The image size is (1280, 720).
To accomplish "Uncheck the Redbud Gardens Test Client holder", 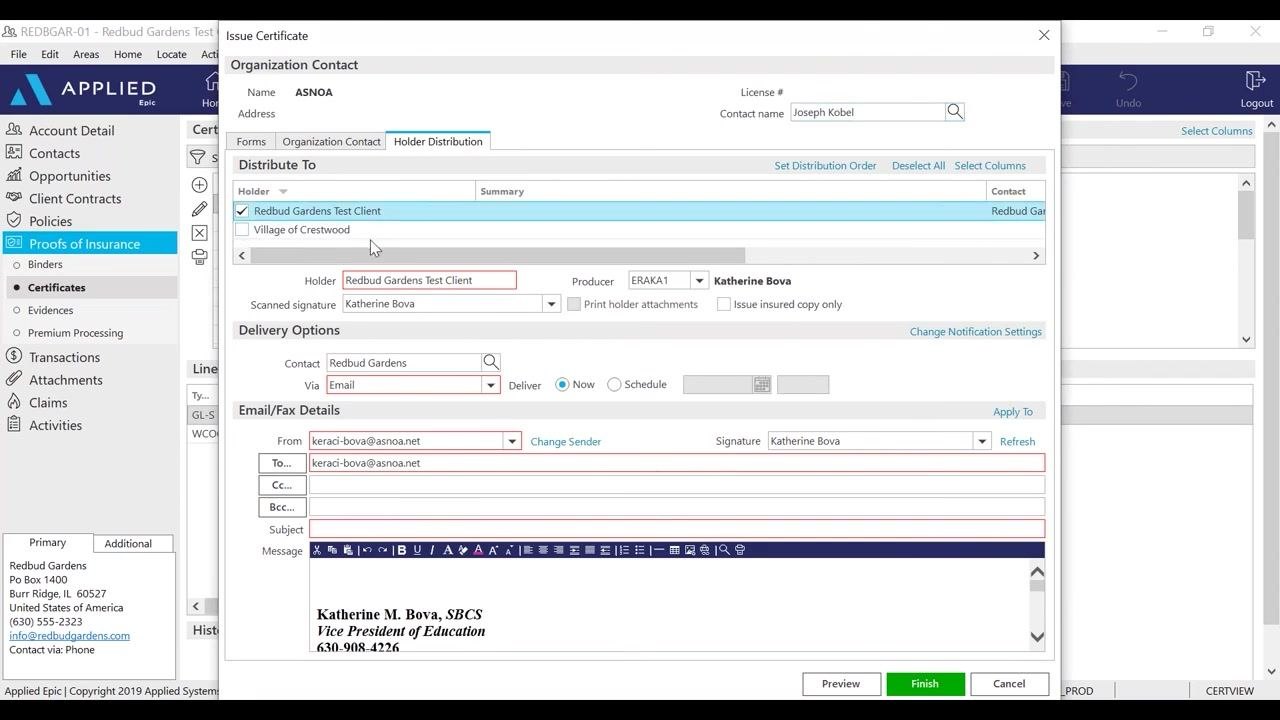I will click(x=242, y=211).
